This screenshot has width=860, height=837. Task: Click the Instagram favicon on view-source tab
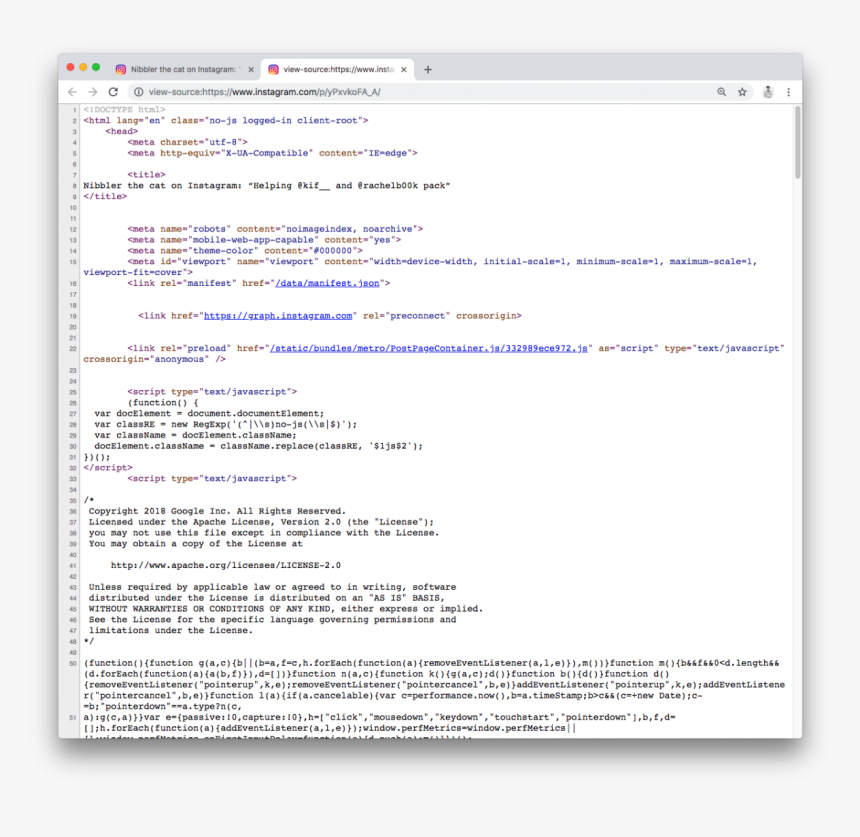coord(273,69)
